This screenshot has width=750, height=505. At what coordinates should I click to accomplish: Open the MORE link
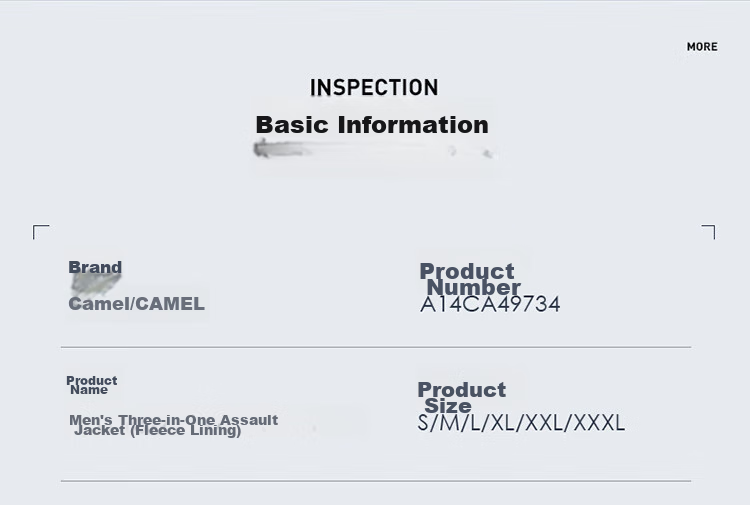pyautogui.click(x=702, y=47)
